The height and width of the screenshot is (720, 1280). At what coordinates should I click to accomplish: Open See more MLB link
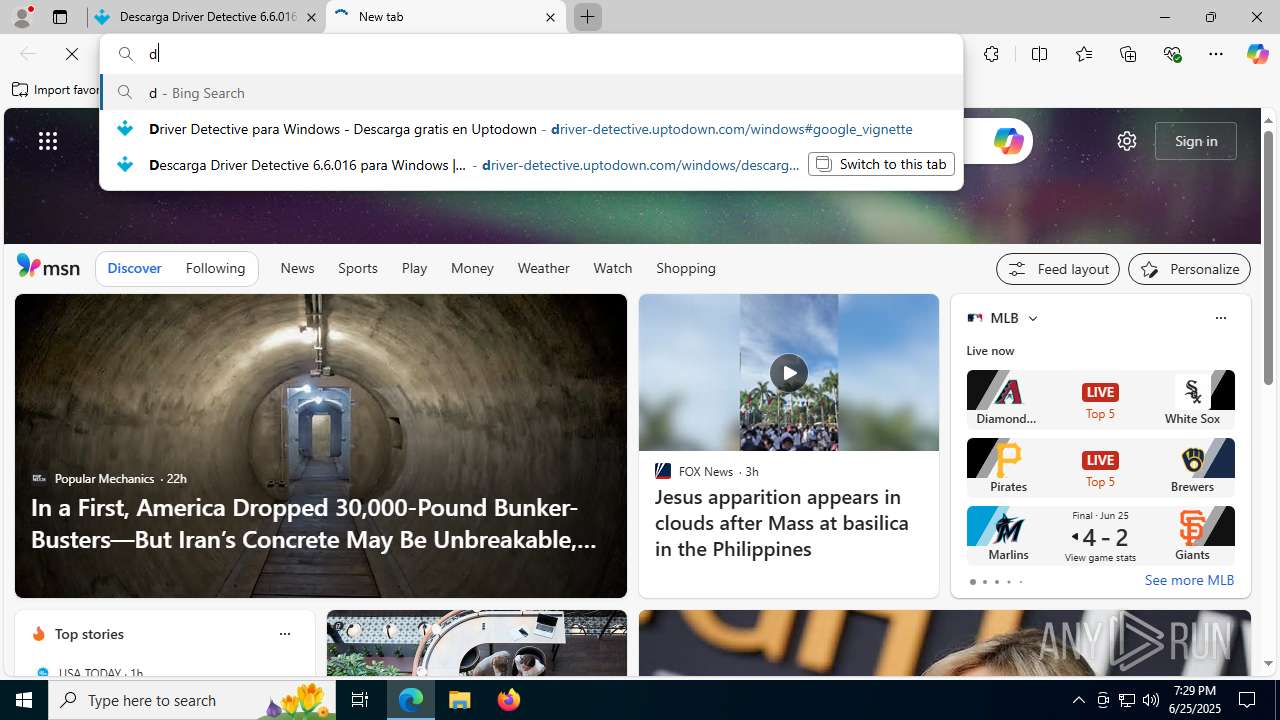click(1189, 580)
